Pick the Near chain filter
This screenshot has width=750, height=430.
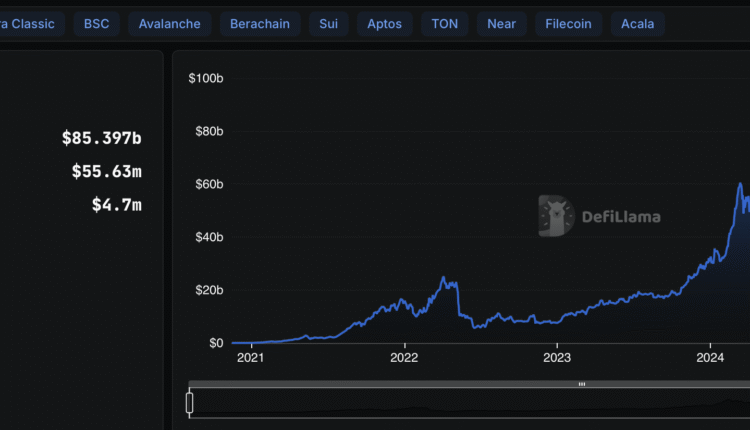[501, 23]
